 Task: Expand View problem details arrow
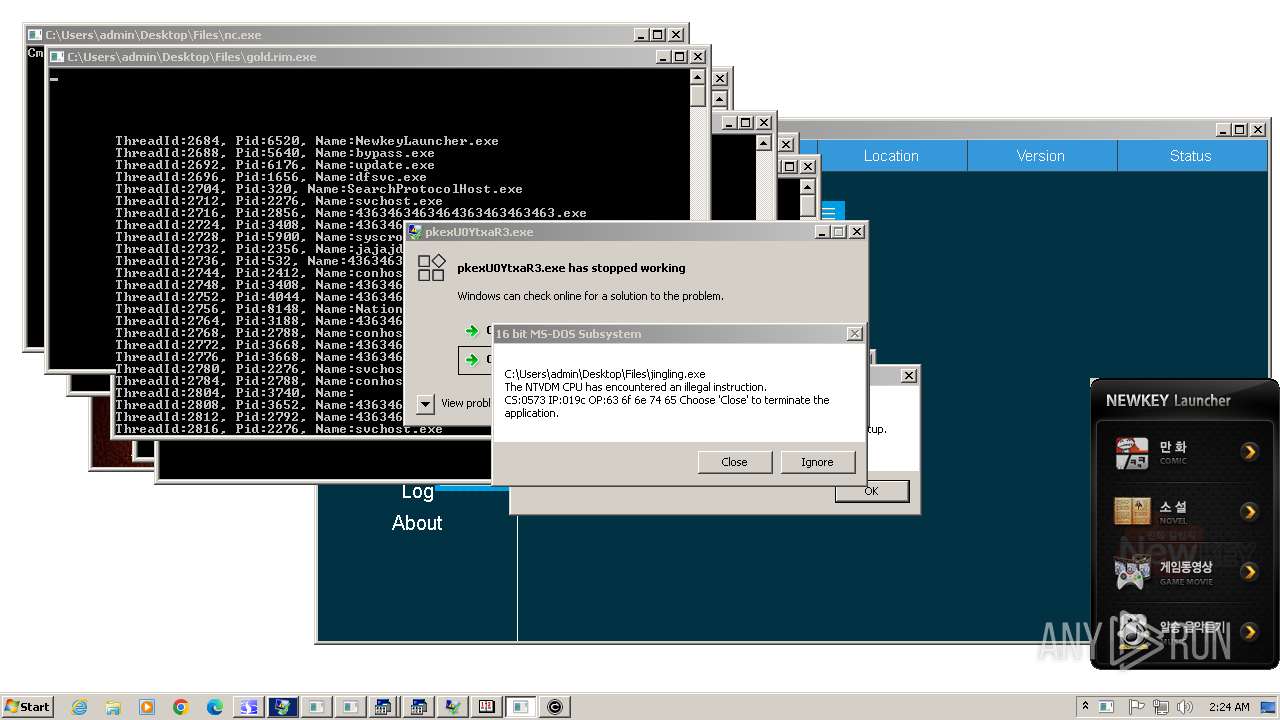[x=425, y=403]
